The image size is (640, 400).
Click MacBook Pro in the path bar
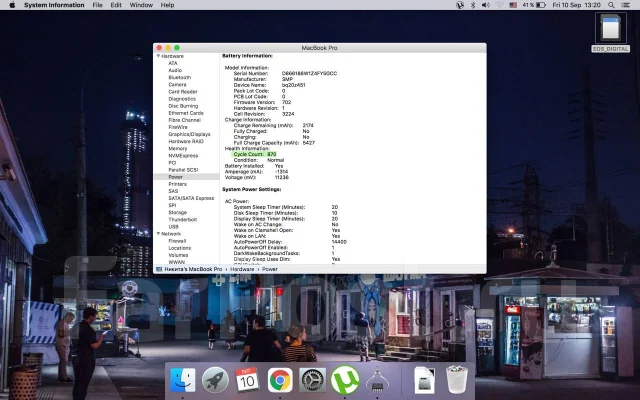(x=193, y=269)
